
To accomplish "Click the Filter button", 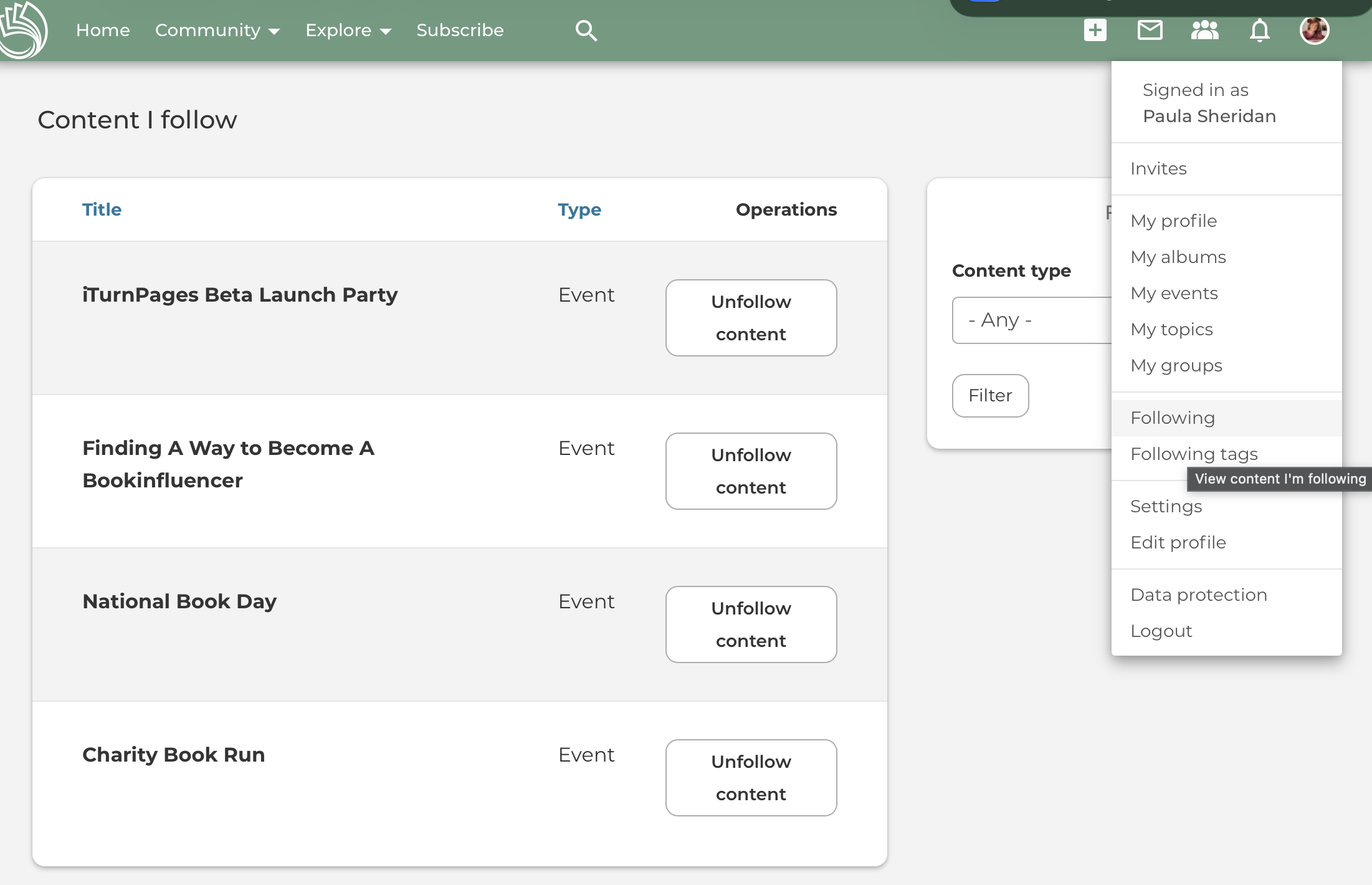I will pyautogui.click(x=990, y=396).
